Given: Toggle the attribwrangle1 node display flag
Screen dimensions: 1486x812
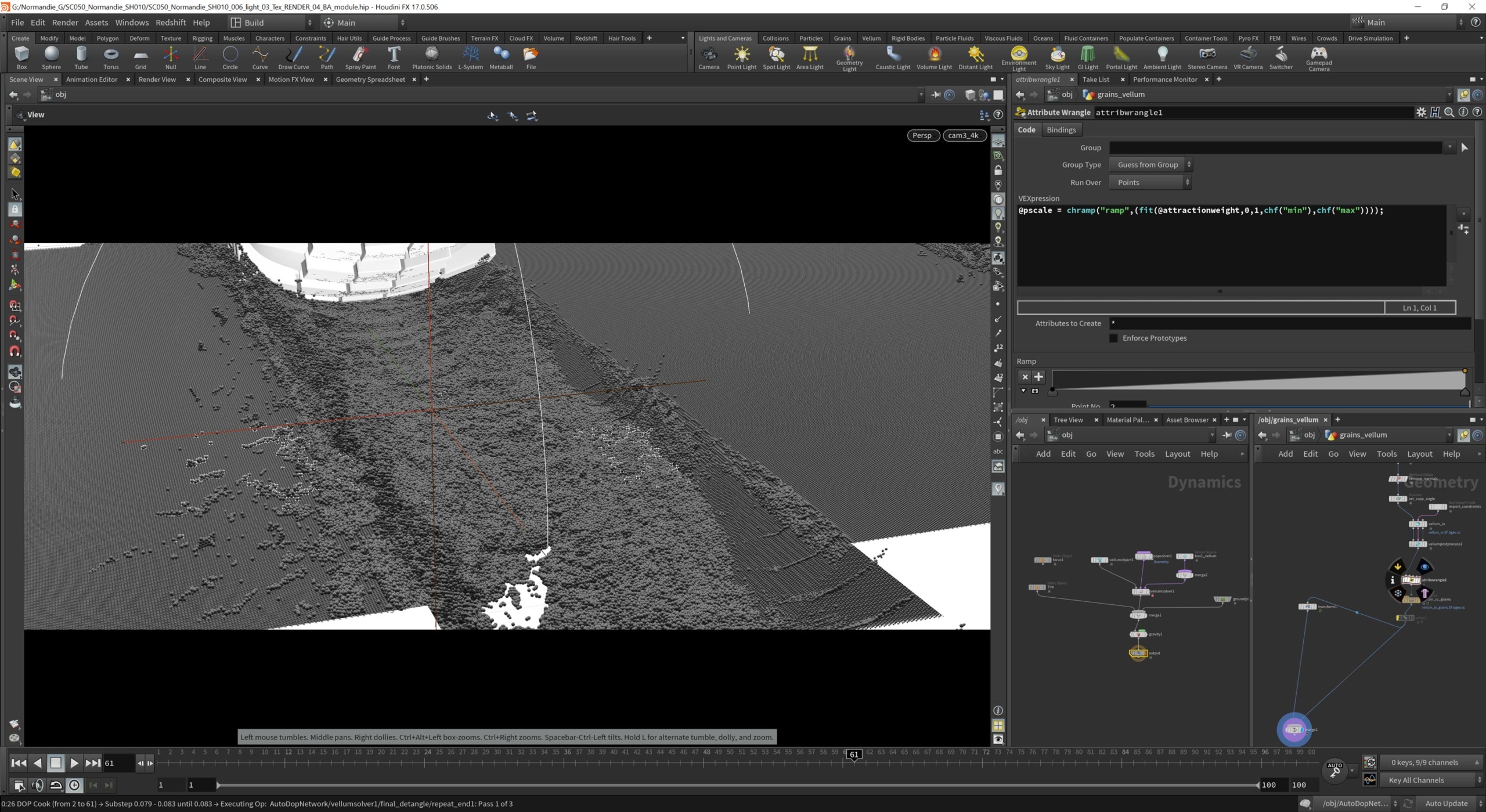Looking at the screenshot, I should pyautogui.click(x=1424, y=566).
